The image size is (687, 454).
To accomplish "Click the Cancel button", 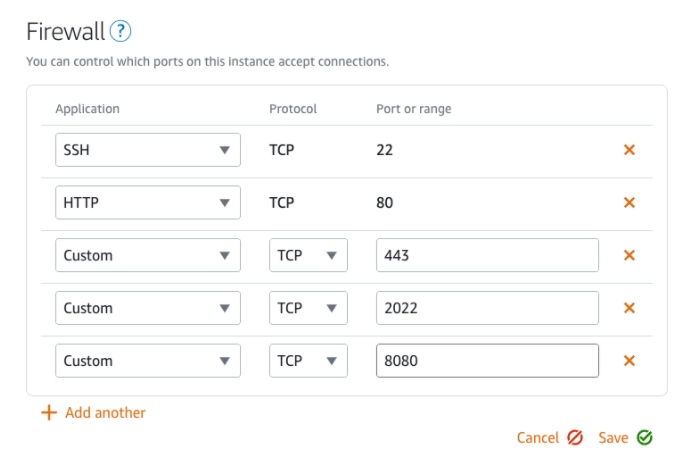I will (538, 438).
